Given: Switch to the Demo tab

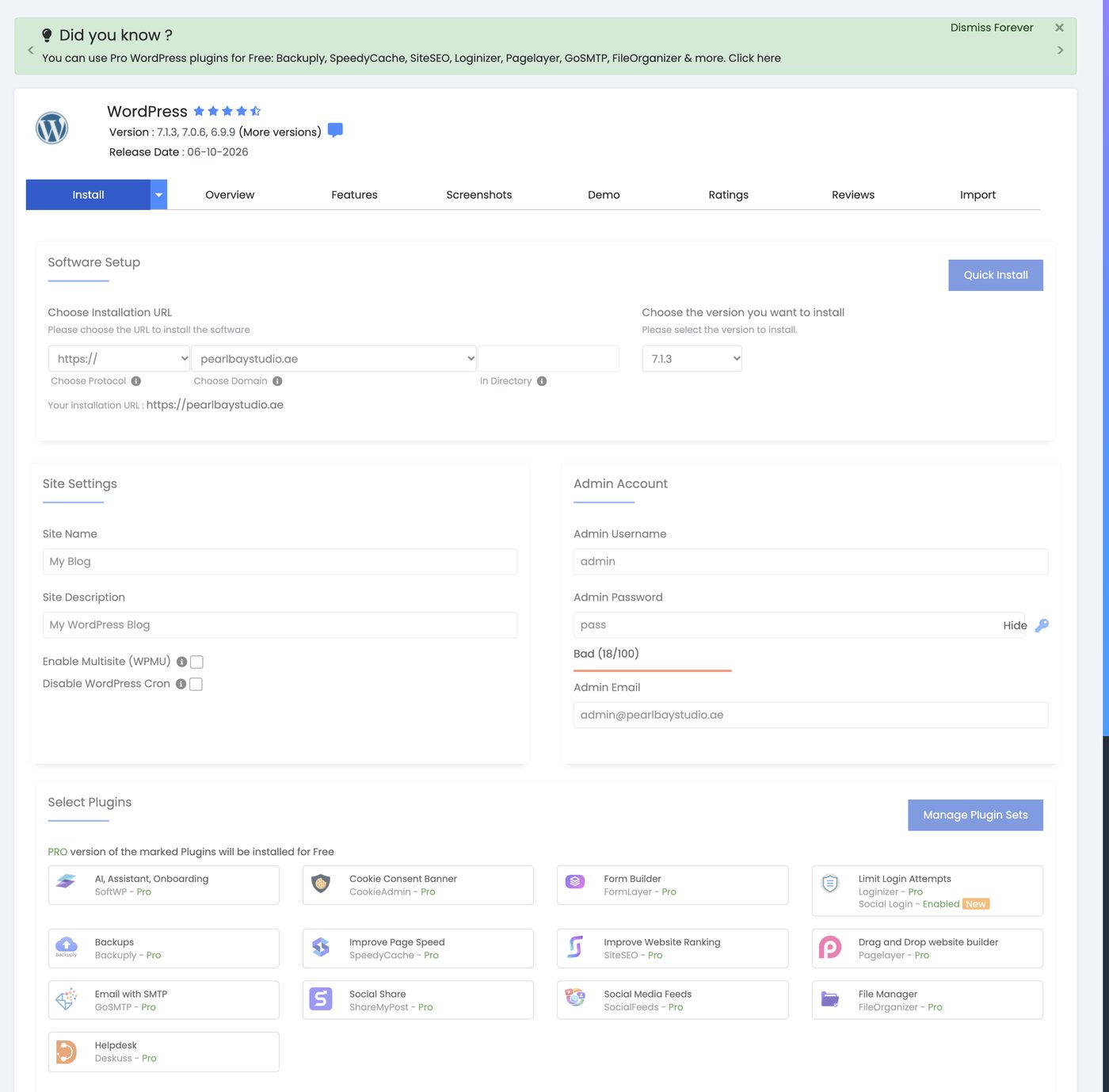Looking at the screenshot, I should tap(604, 195).
